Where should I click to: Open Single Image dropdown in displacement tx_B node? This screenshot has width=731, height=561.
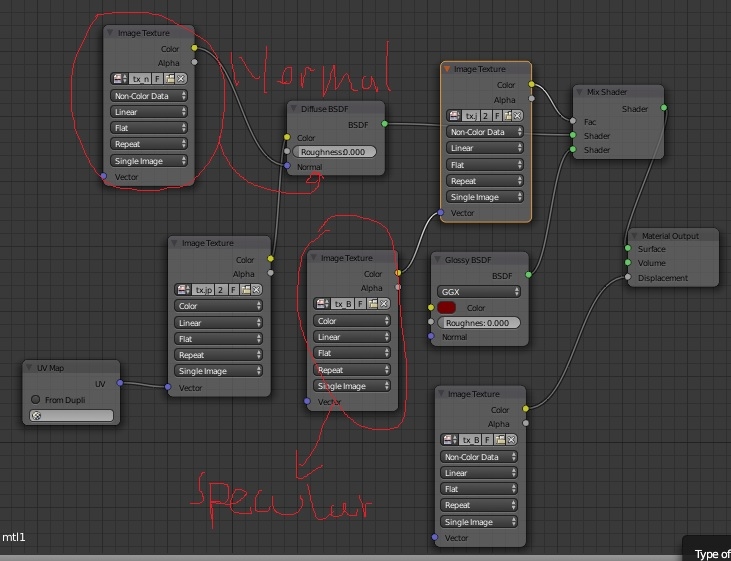click(x=479, y=522)
